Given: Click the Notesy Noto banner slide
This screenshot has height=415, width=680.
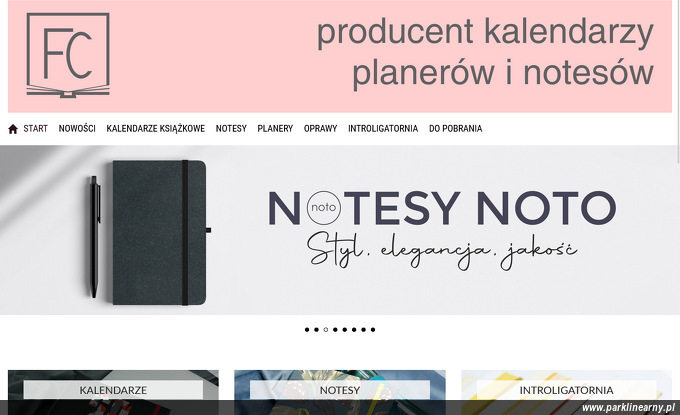Looking at the screenshot, I should point(339,230).
